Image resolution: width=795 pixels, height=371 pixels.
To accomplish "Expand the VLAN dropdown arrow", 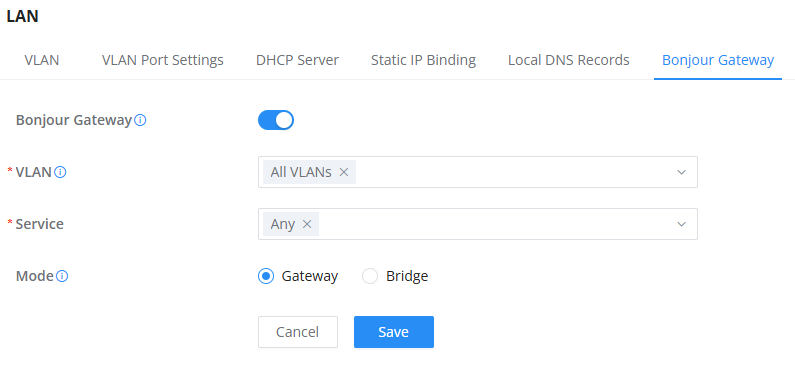I will (681, 172).
